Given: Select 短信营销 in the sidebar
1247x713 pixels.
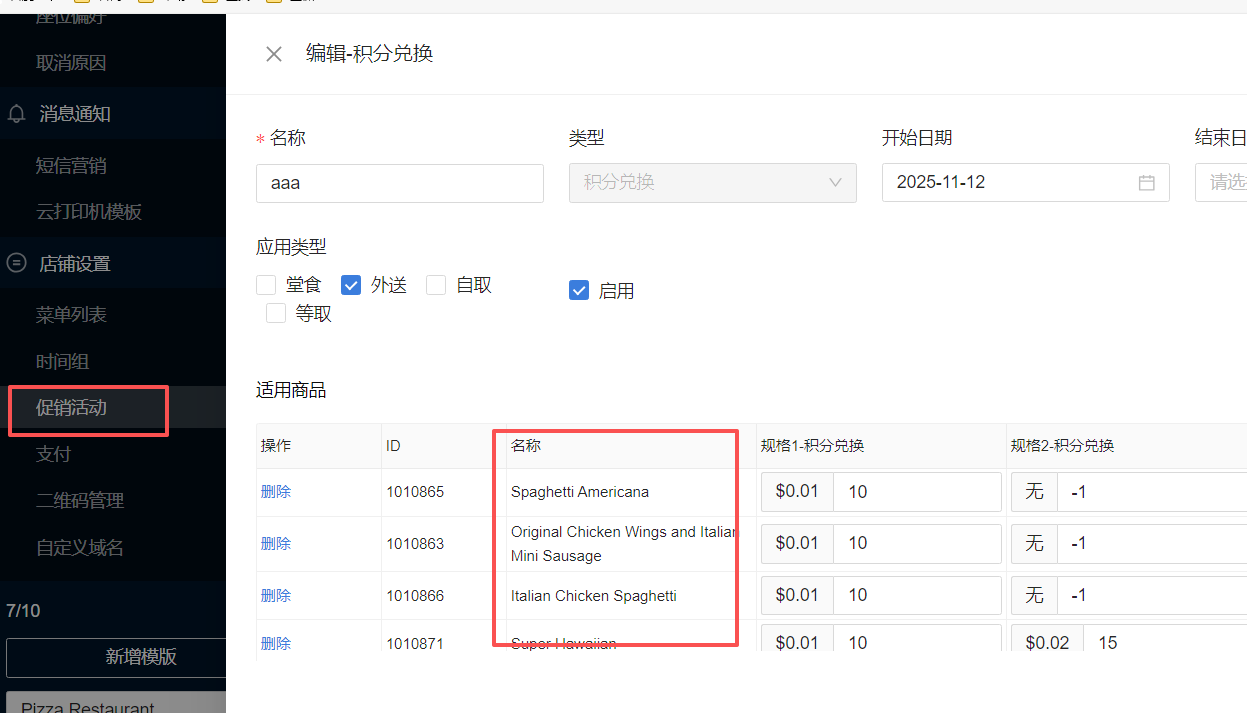Looking at the screenshot, I should pyautogui.click(x=72, y=166).
